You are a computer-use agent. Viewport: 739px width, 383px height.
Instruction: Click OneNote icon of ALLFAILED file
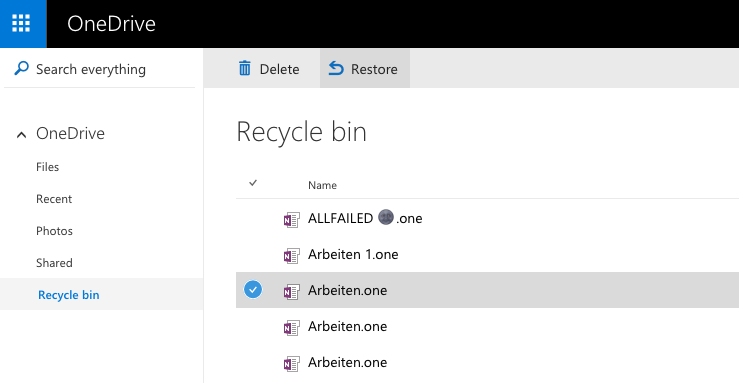click(291, 220)
